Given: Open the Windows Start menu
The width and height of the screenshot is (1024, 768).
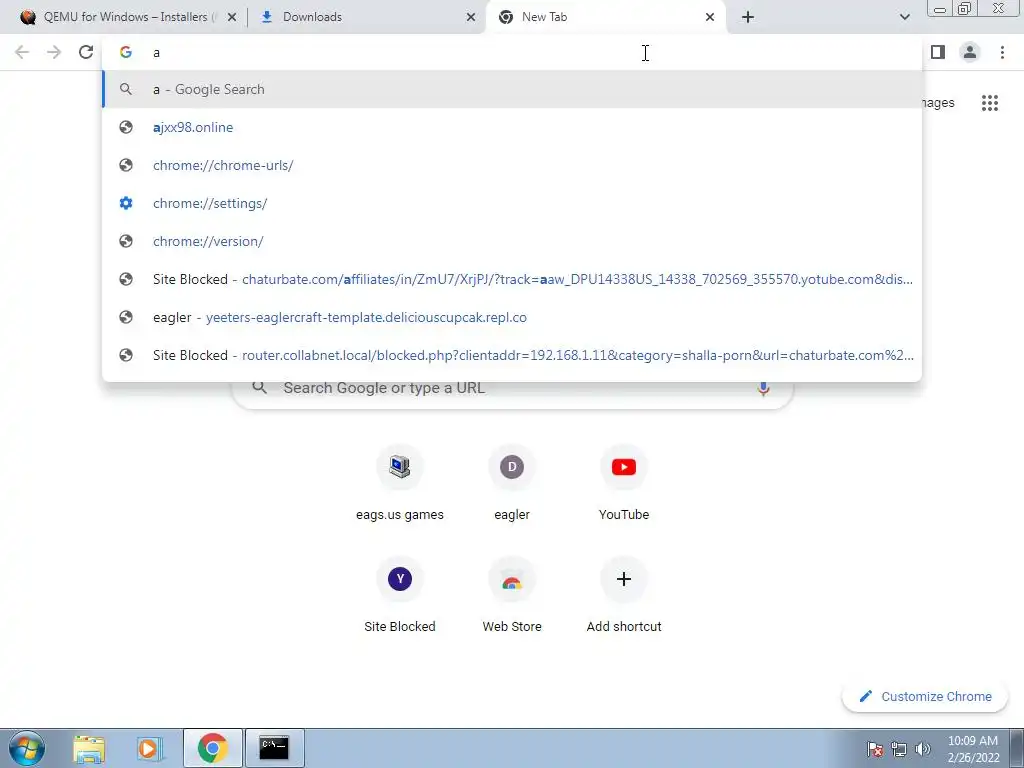Looking at the screenshot, I should click(x=27, y=748).
